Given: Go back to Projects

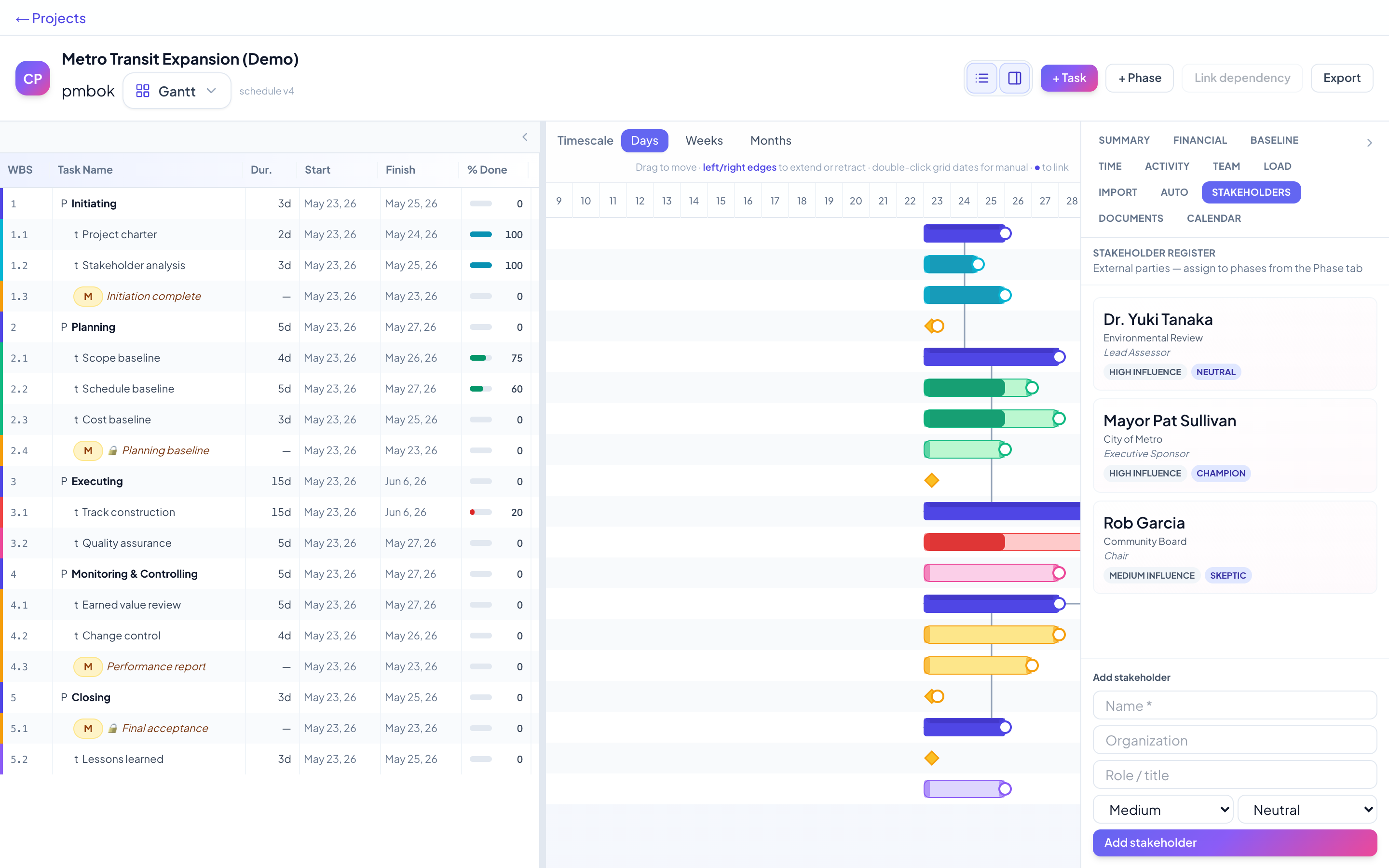Looking at the screenshot, I should [x=51, y=18].
